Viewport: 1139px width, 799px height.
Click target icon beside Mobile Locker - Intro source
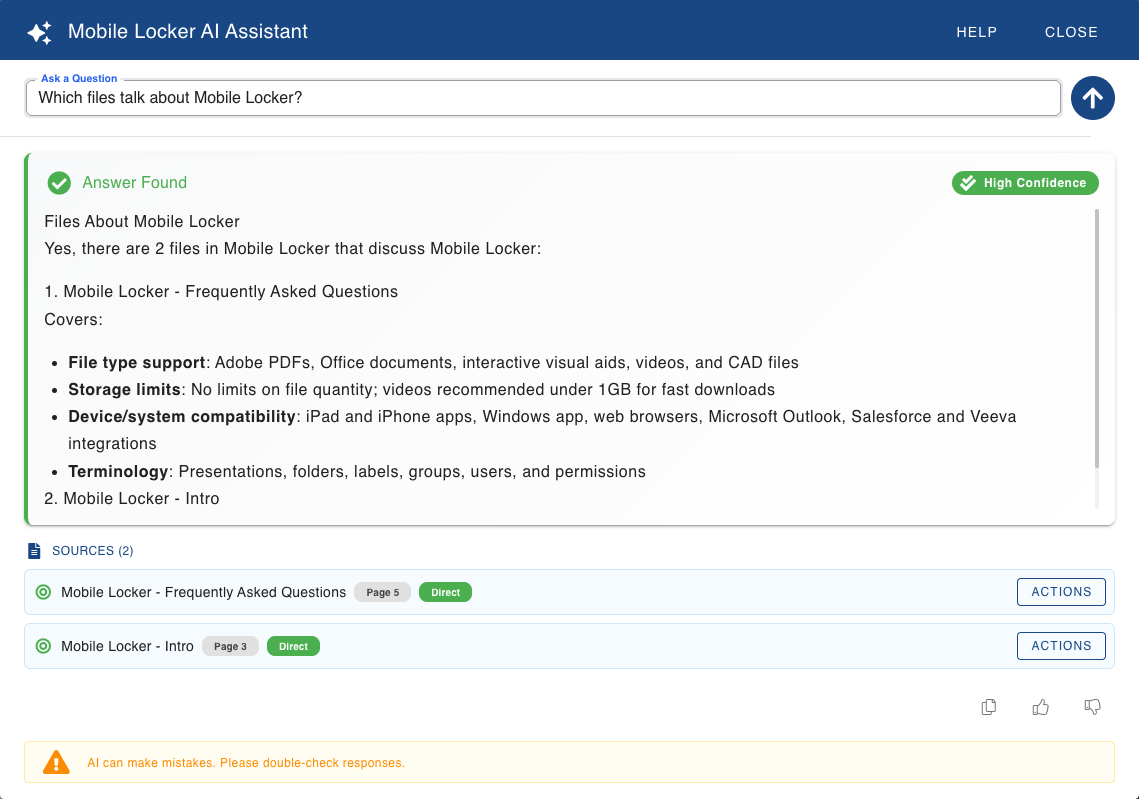44,646
